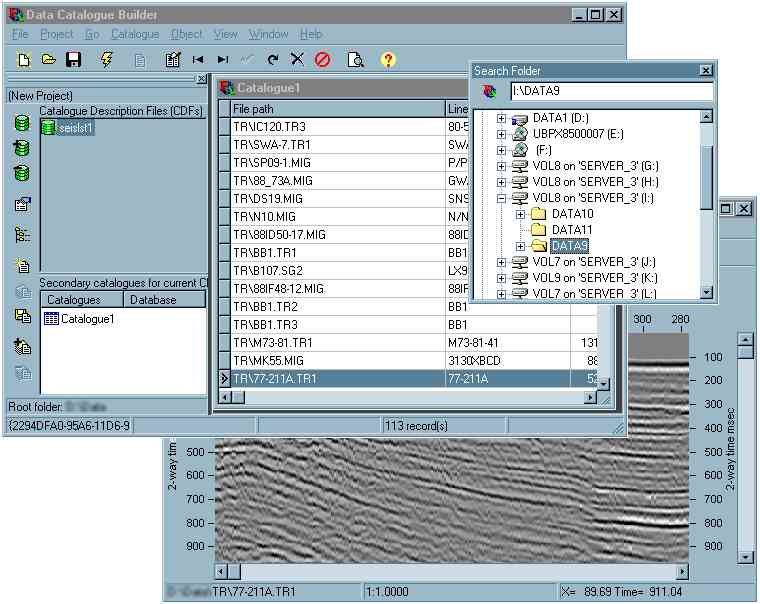Click the document with magnifier preview icon

click(x=355, y=60)
